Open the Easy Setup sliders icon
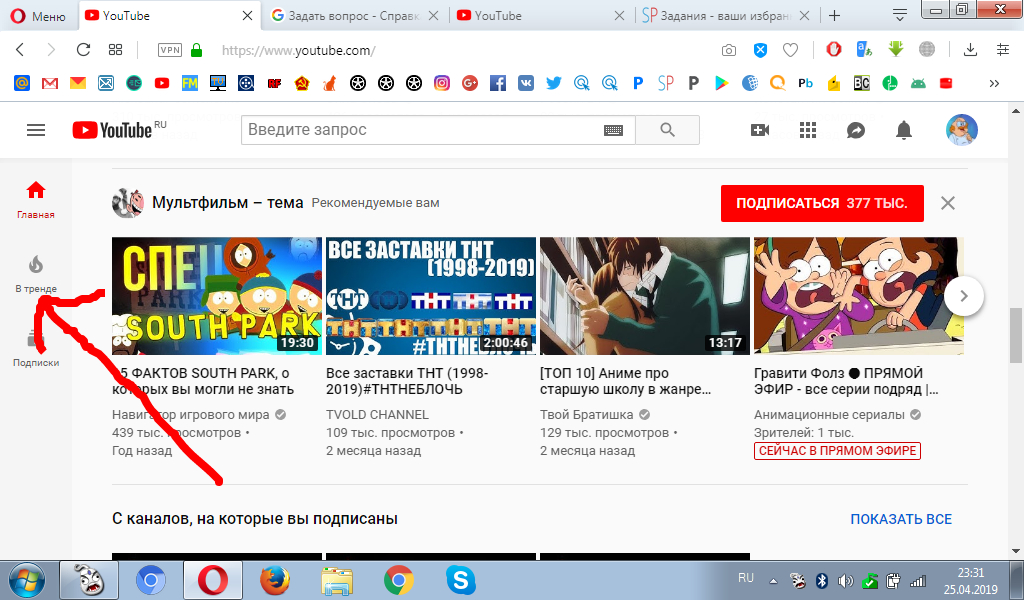The width and height of the screenshot is (1024, 600). click(1003, 50)
